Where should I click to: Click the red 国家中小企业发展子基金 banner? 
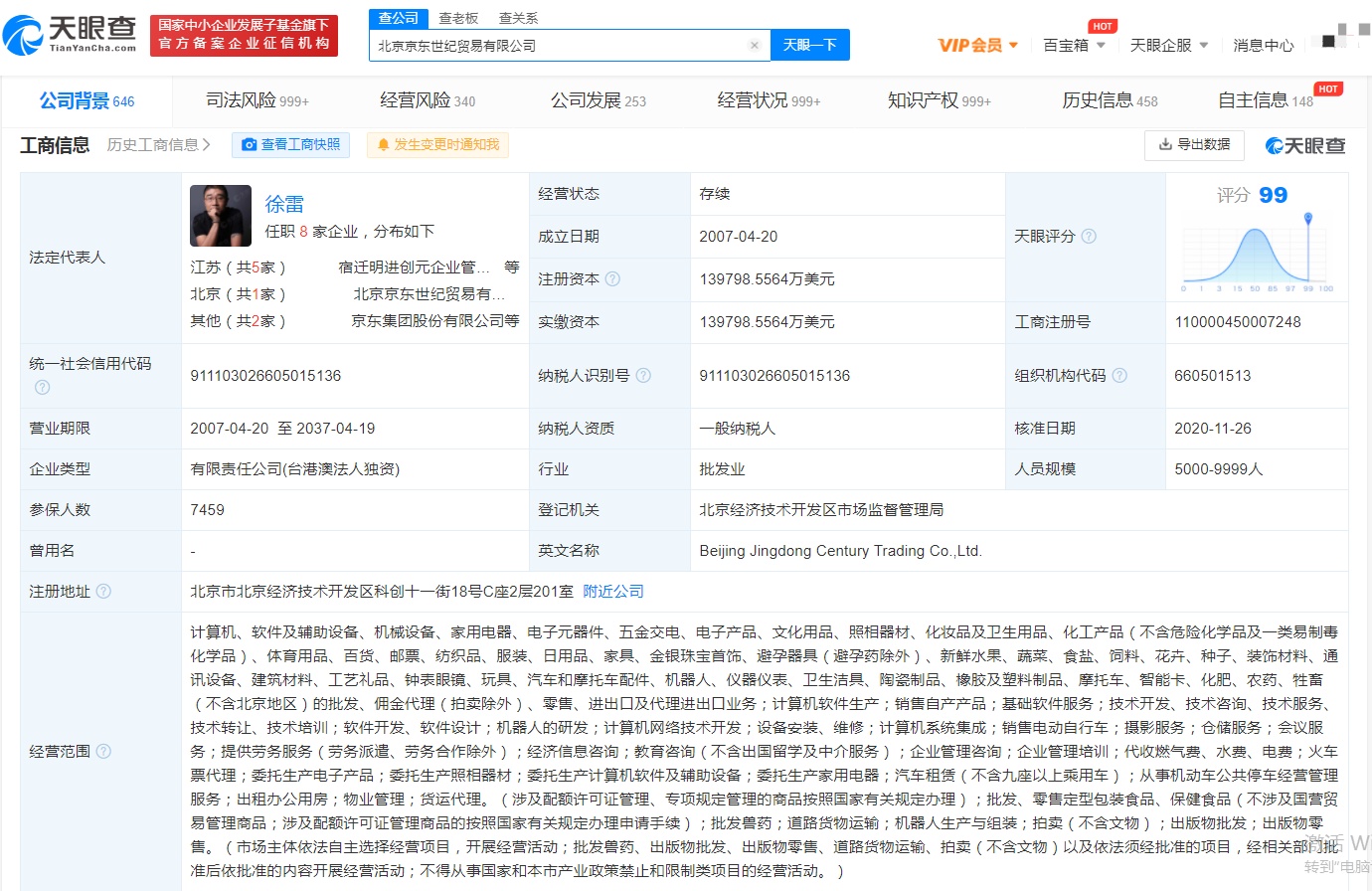244,35
